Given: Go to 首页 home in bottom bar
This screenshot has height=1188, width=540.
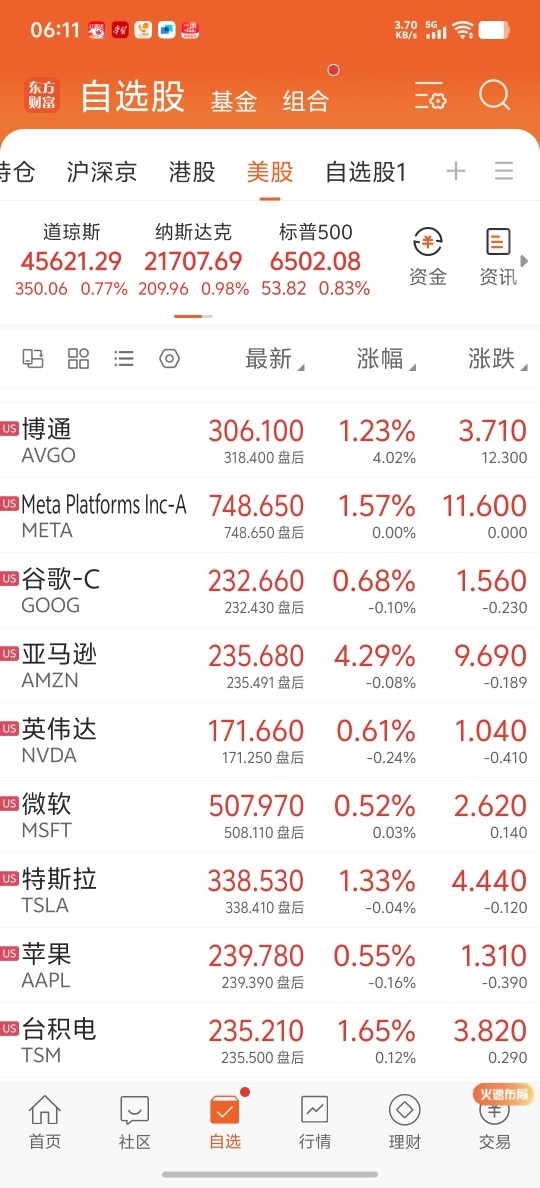Looking at the screenshot, I should point(45,1122).
